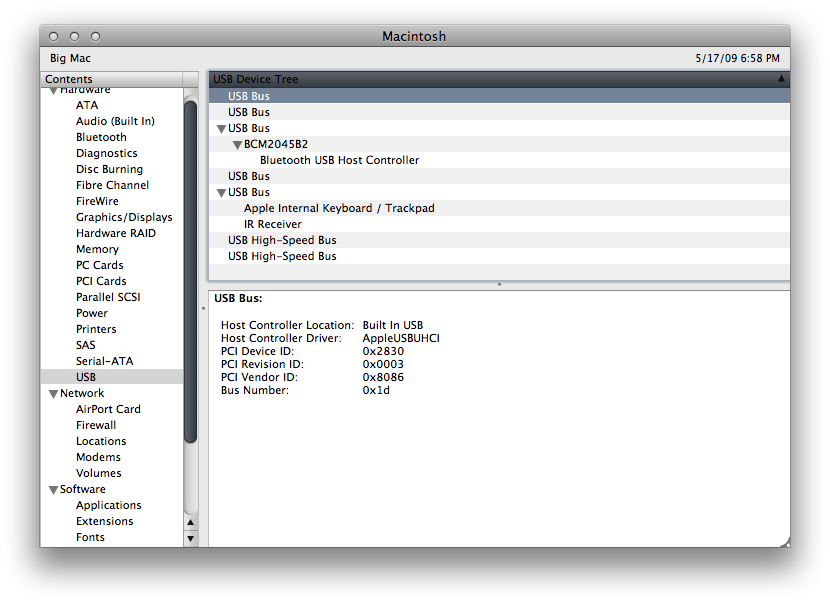Click the Macintosh window title
Screen dimensions: 830x602
point(414,36)
